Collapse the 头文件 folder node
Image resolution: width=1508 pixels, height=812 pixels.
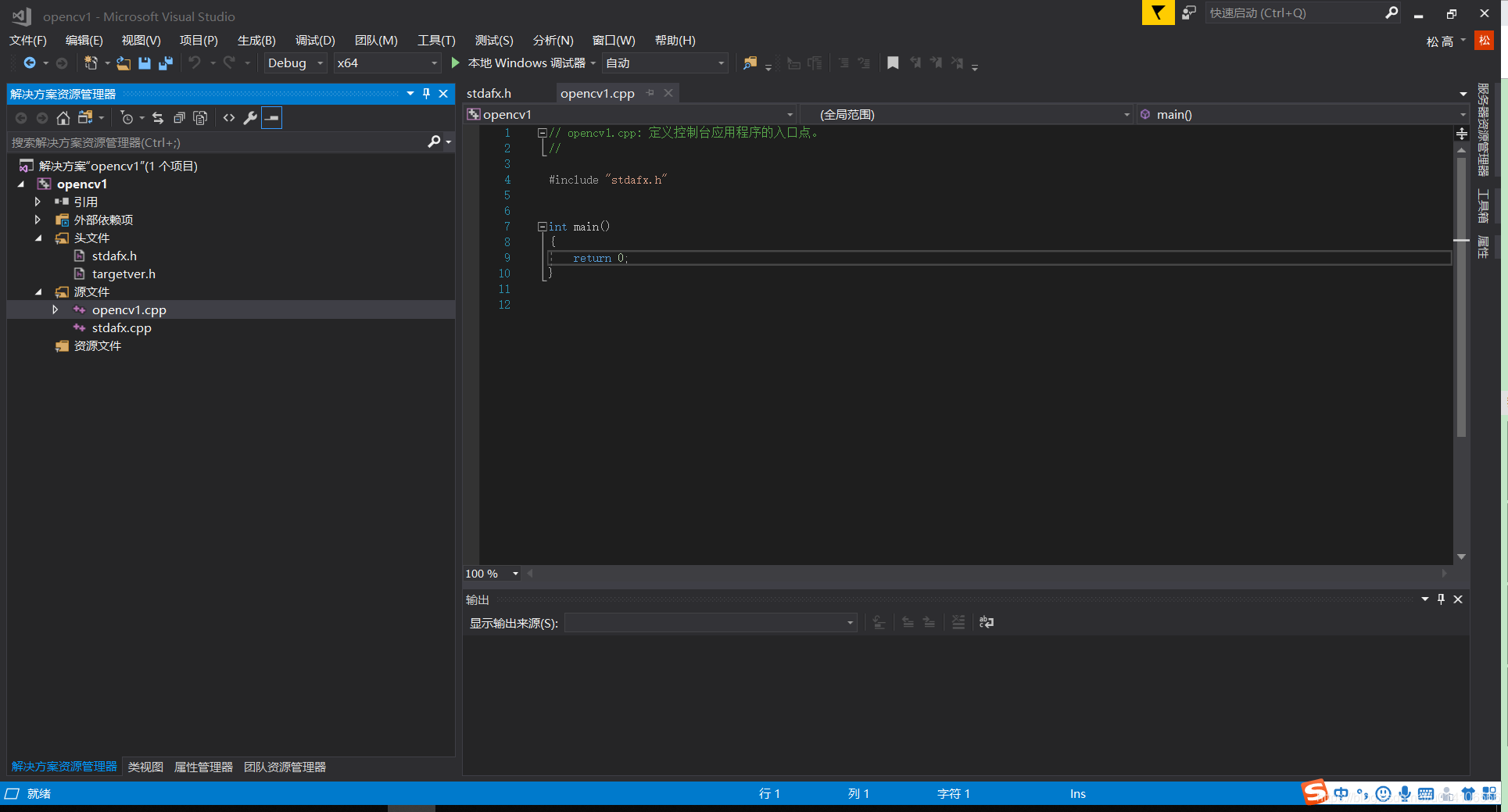38,238
